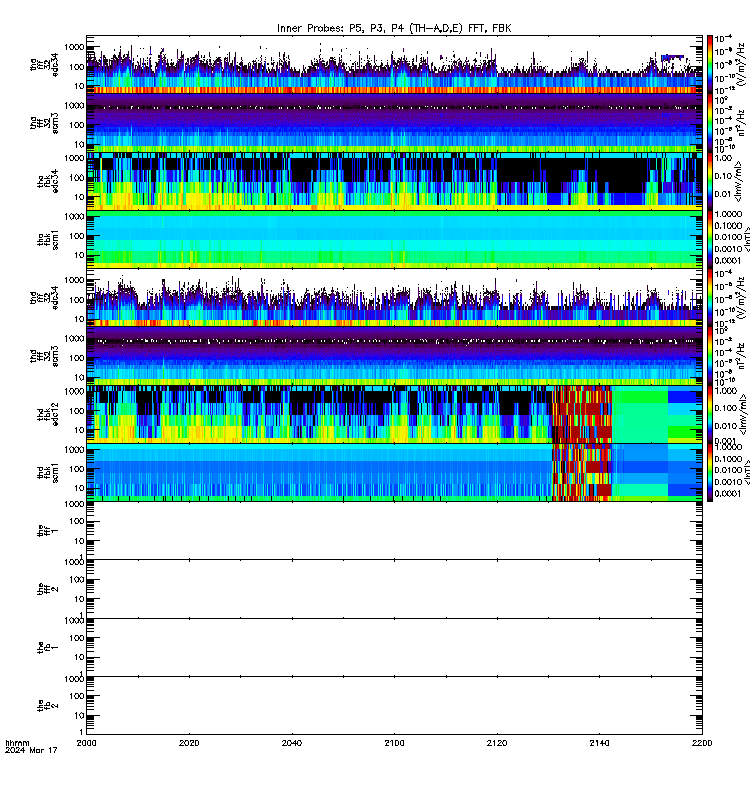
Task: Select the thd fbk scm1 panel label
Action: coord(48,472)
